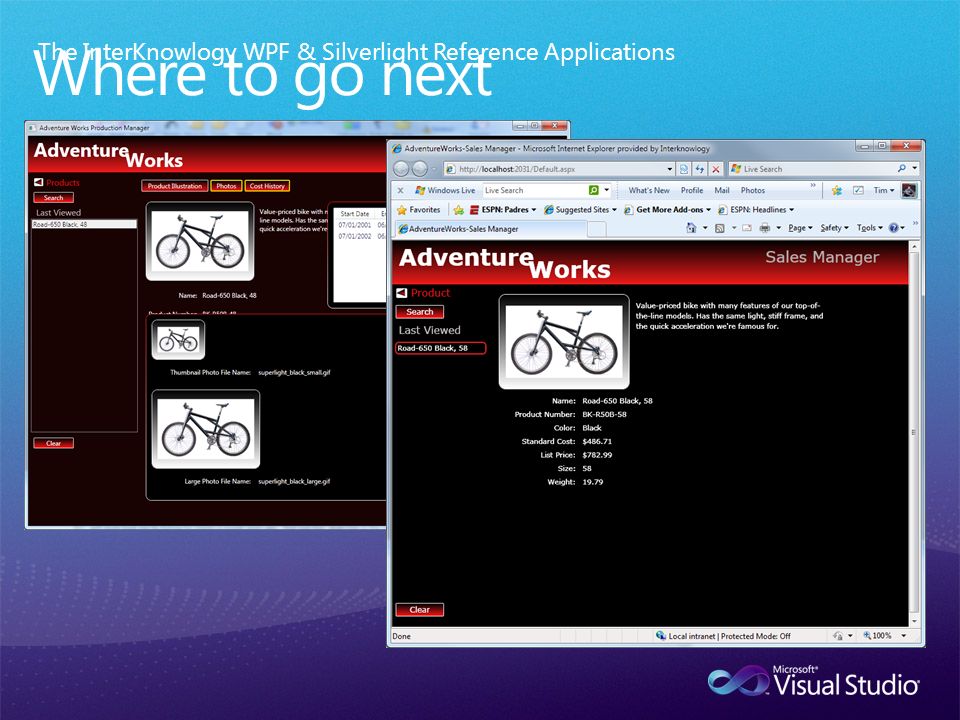Click the Live Search box in IE's title area

point(811,169)
